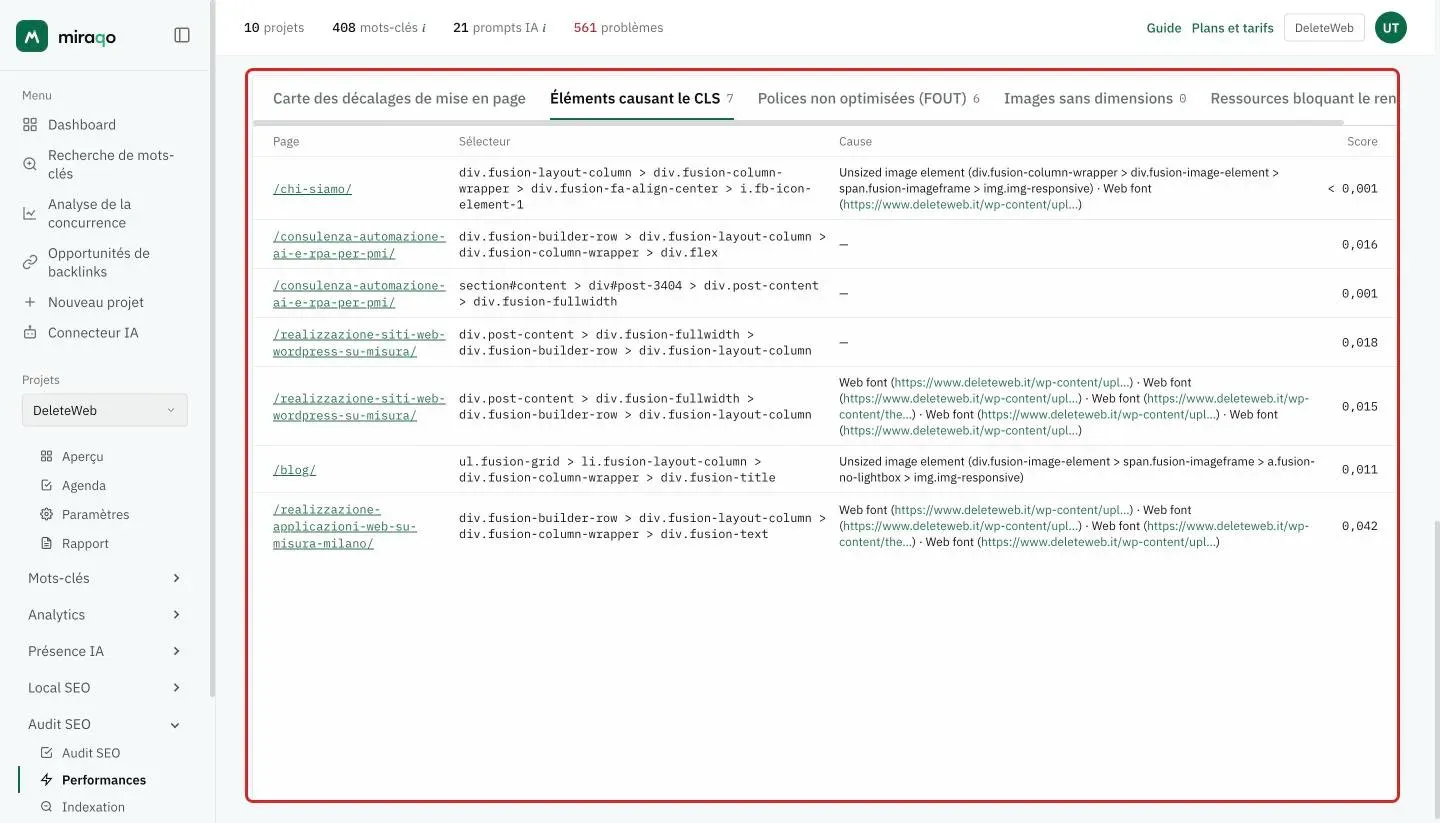Viewport: 1440px width, 823px height.
Task: Switch to Carte des décalages de mise en page tab
Action: tap(399, 98)
